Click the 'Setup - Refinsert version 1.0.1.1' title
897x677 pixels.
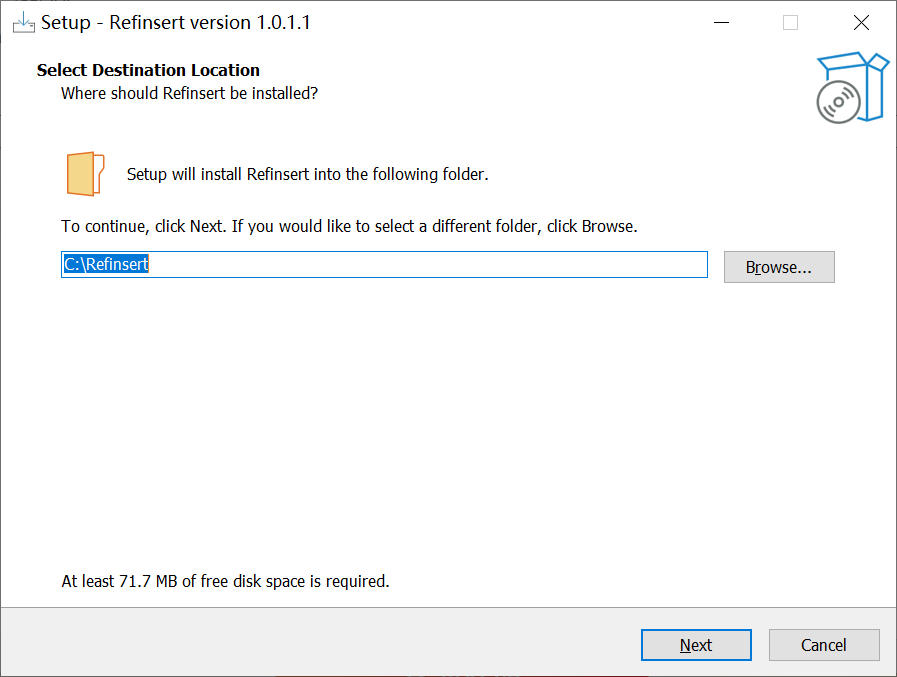(176, 23)
